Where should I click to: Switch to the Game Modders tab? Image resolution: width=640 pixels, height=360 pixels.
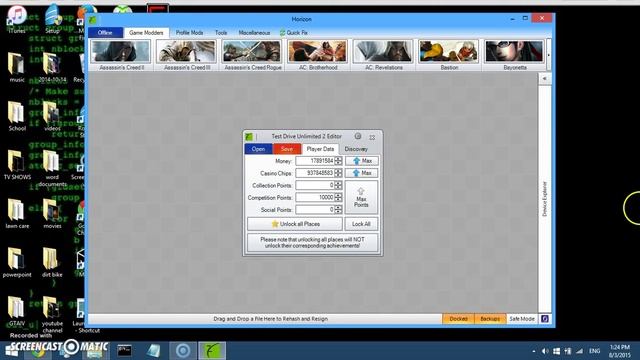tap(146, 33)
